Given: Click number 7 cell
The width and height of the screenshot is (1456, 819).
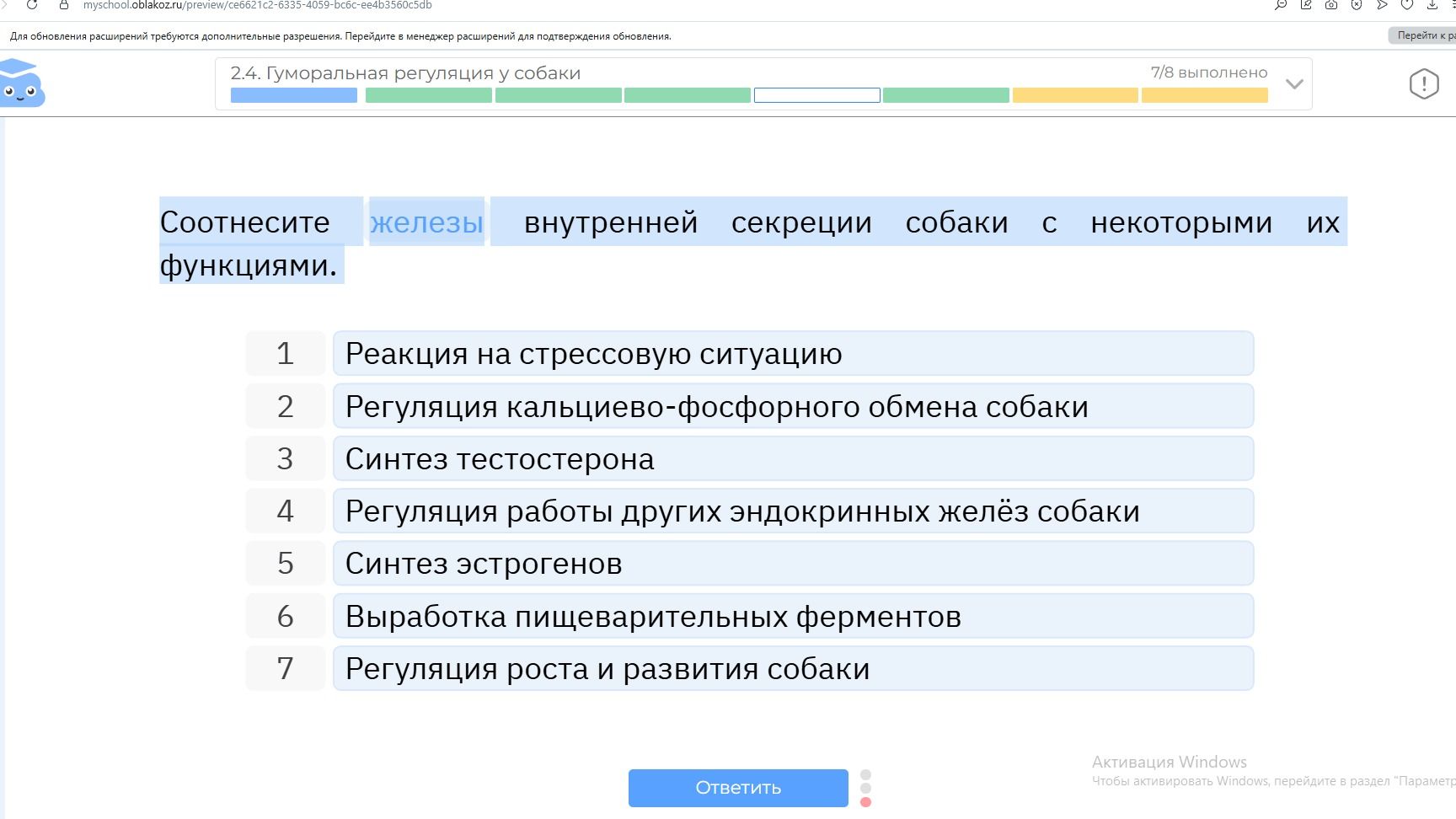Looking at the screenshot, I should click(286, 668).
